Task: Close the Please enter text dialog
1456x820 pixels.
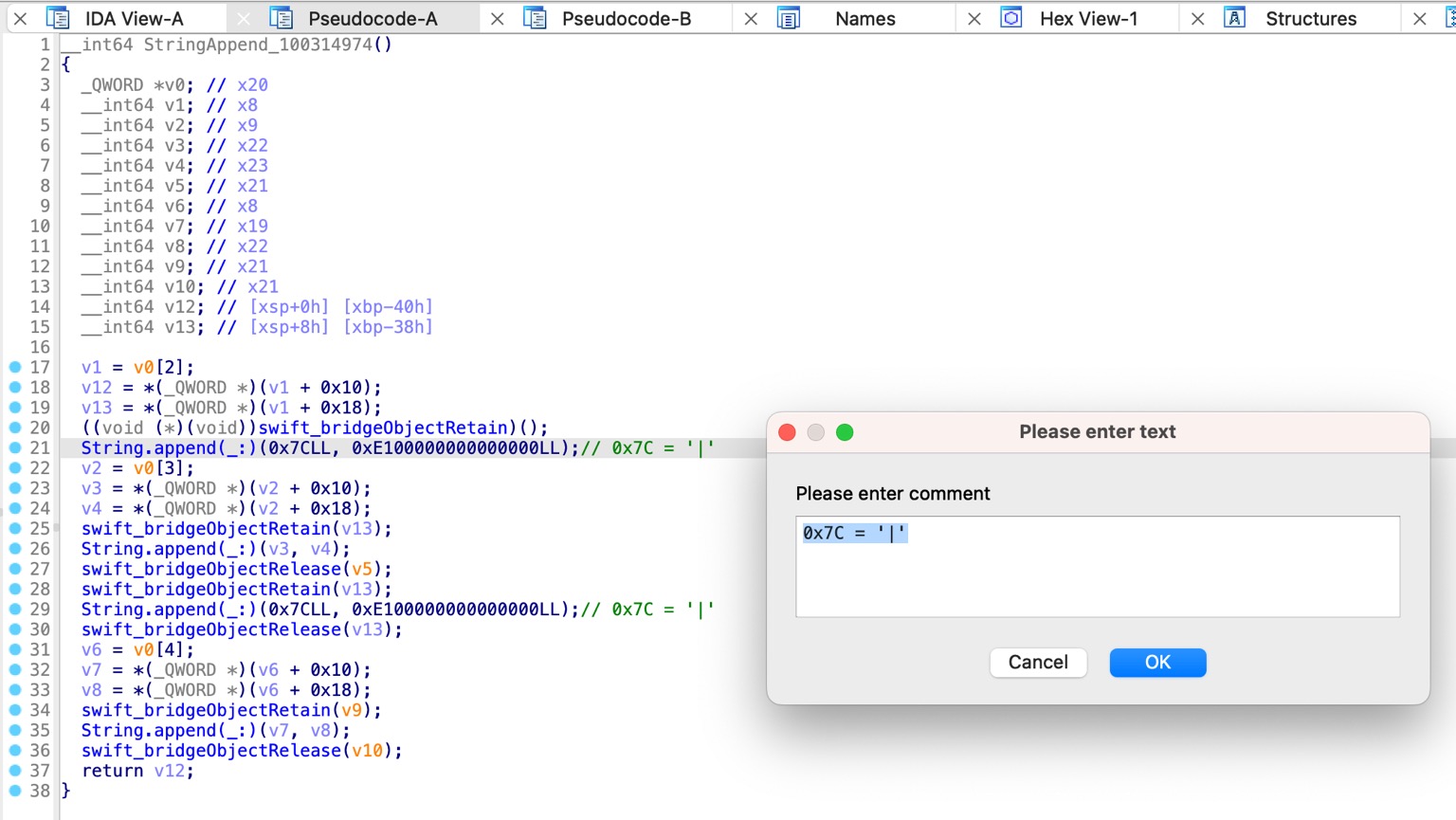Action: [787, 432]
